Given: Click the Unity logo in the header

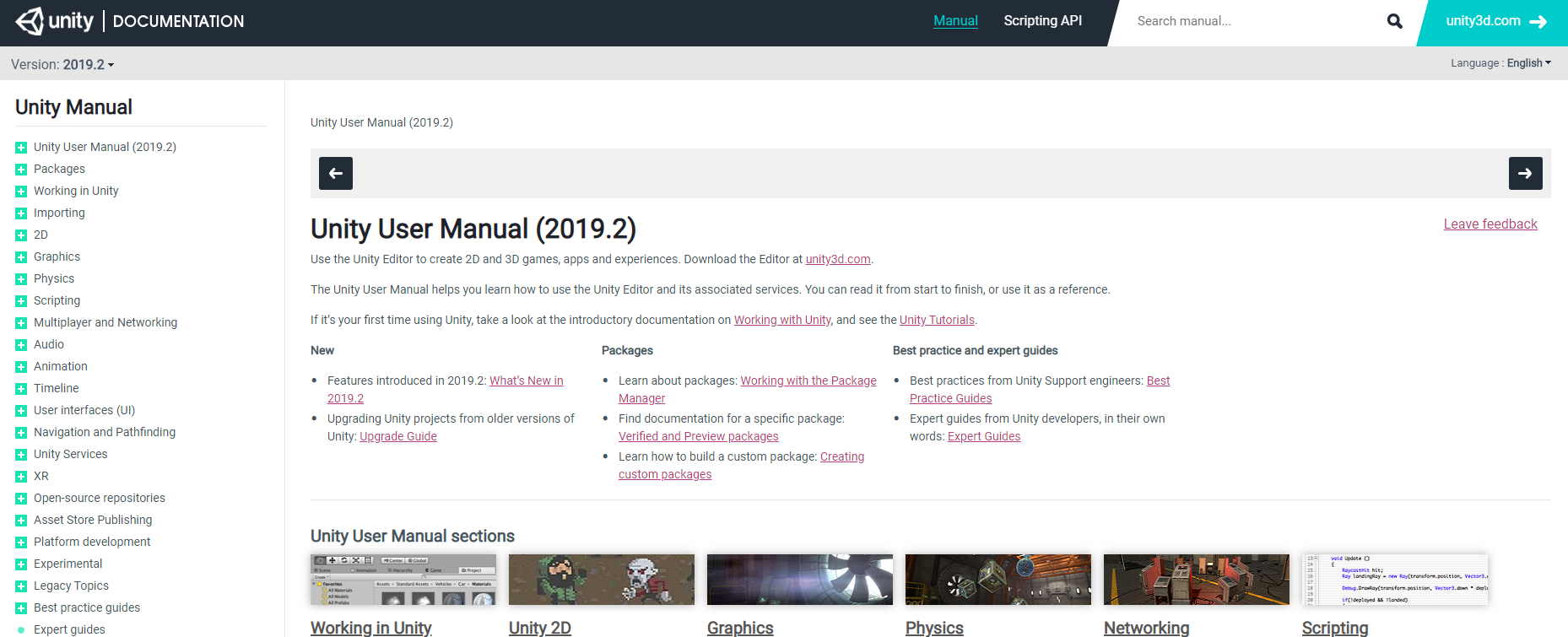Looking at the screenshot, I should 55,21.
